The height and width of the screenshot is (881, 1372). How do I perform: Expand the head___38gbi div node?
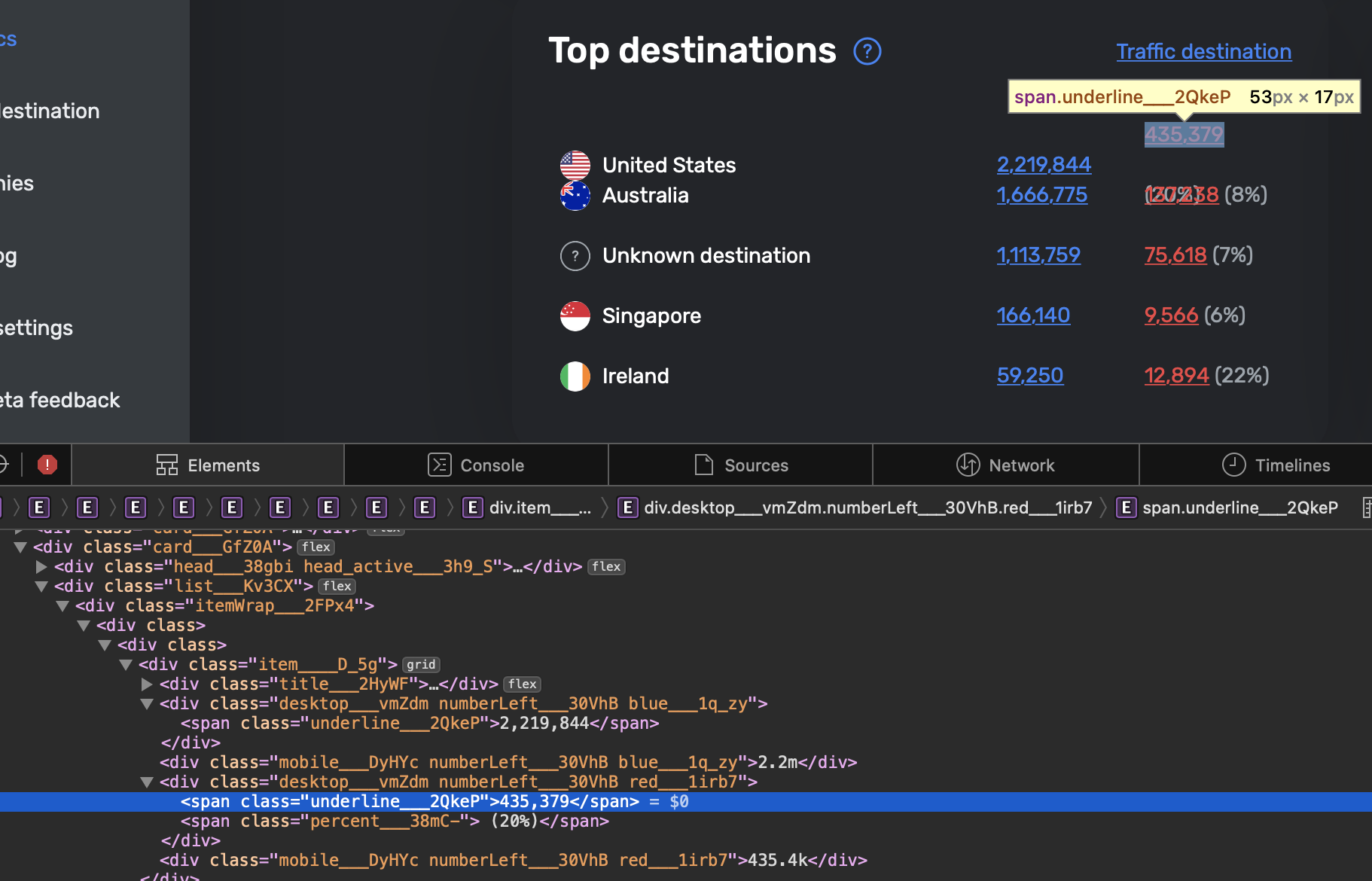(x=41, y=566)
